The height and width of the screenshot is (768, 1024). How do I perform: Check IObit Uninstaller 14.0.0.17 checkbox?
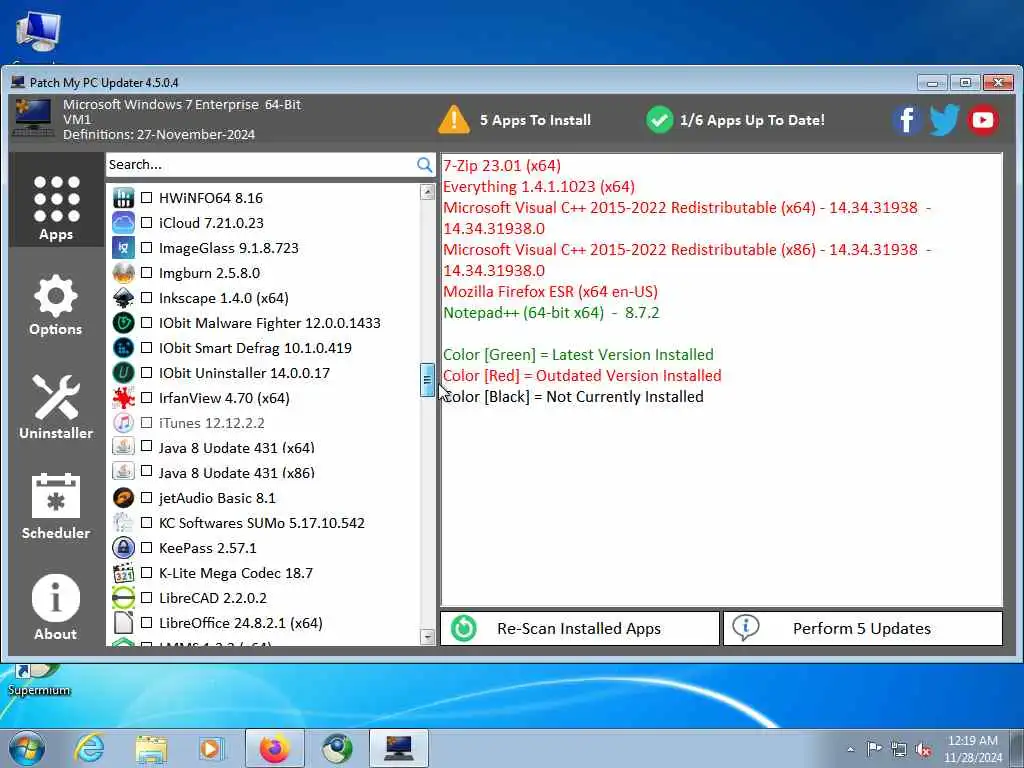pos(147,372)
